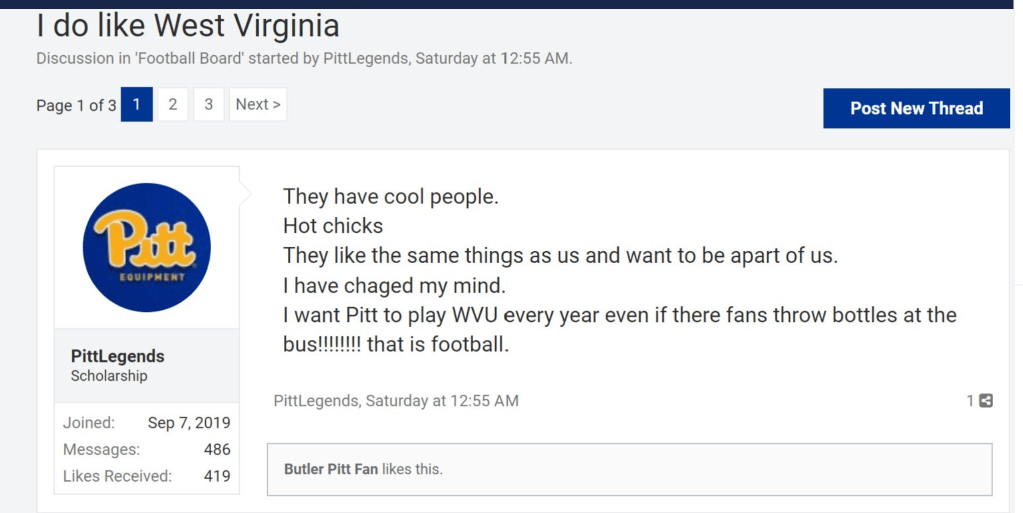Viewport: 1023px width, 513px height.
Task: Click the share icon on the post
Action: click(x=986, y=401)
